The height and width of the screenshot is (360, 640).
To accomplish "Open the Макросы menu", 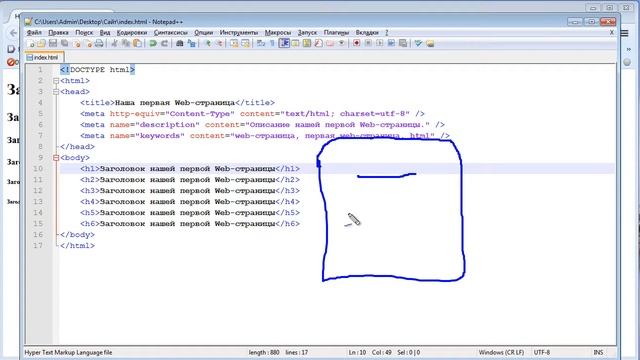I will 278,32.
